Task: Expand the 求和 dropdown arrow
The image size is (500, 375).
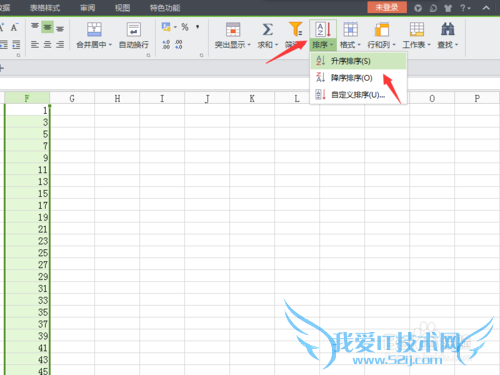Action: pyautogui.click(x=276, y=45)
